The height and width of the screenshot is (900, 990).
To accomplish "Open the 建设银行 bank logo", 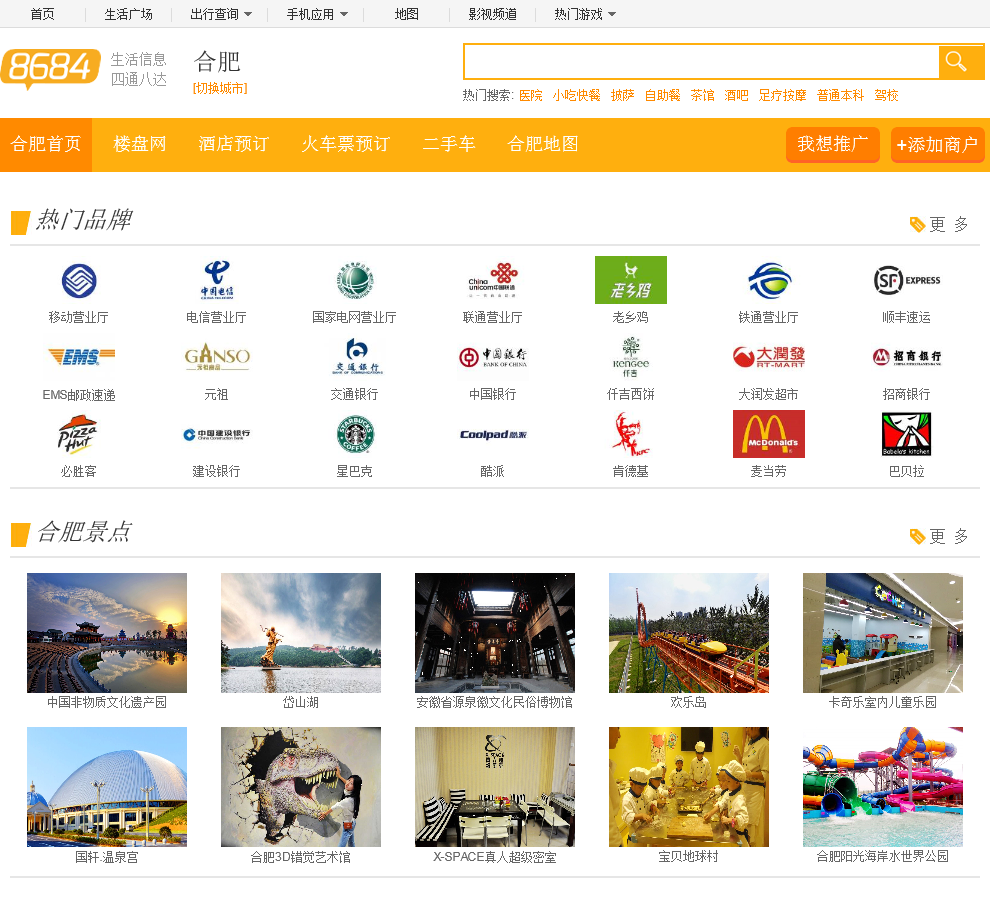I will (x=217, y=435).
